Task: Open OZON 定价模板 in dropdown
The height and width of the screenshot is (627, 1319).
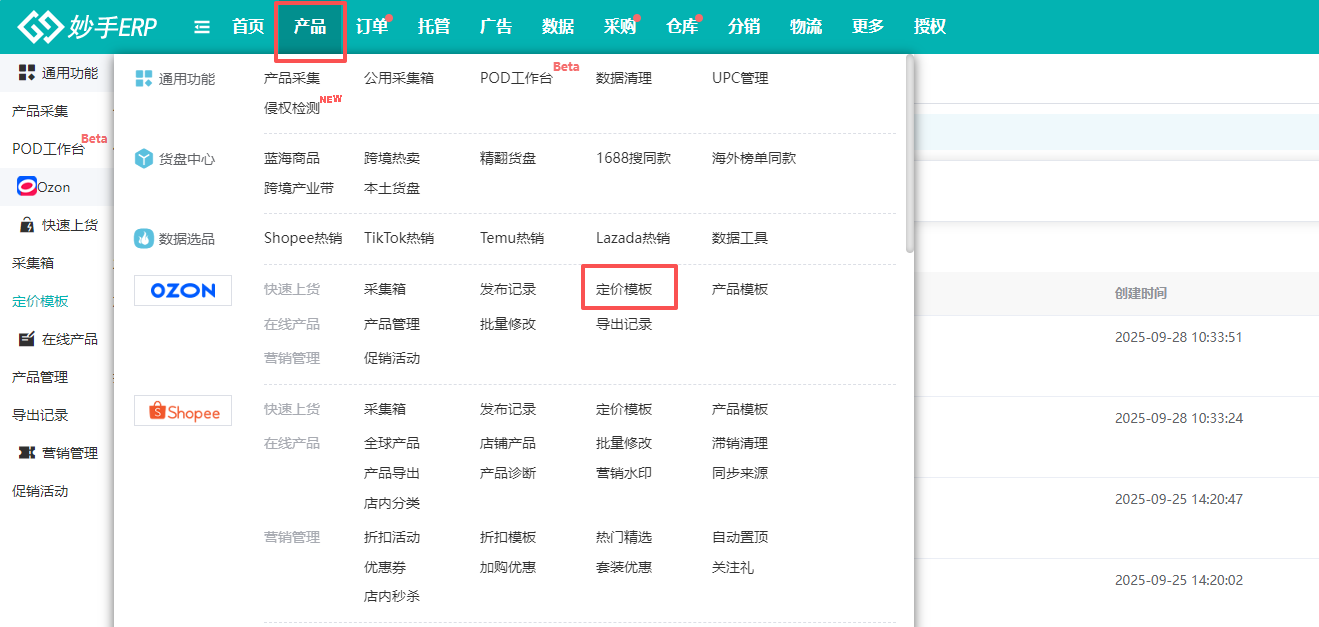Action: coord(624,289)
